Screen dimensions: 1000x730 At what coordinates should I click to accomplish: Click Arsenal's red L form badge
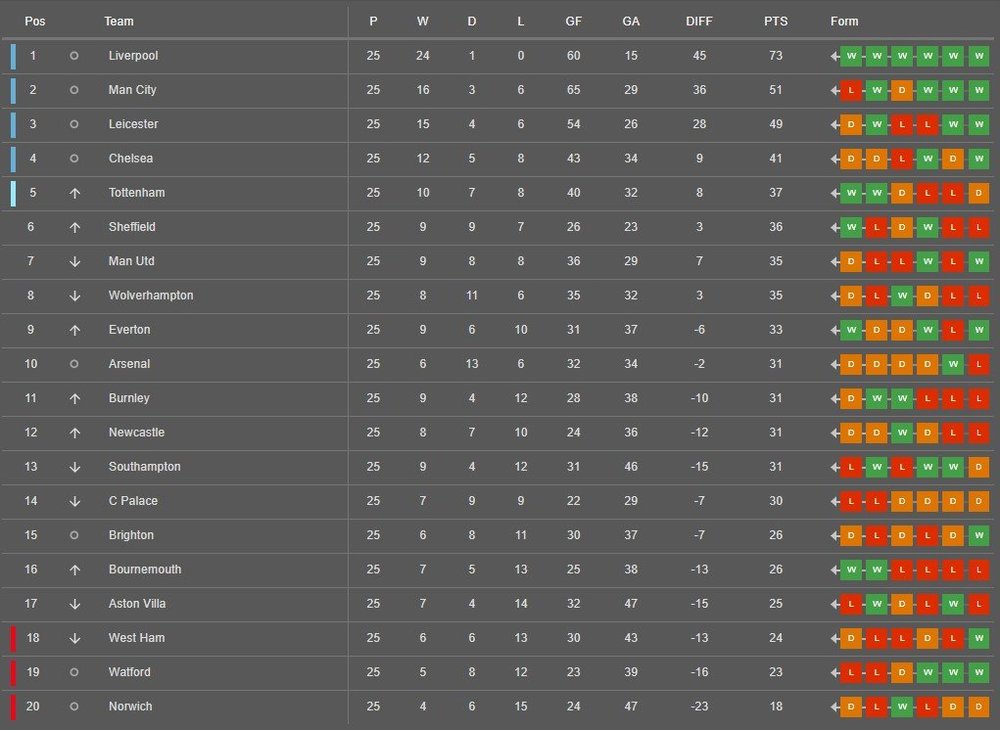click(979, 364)
